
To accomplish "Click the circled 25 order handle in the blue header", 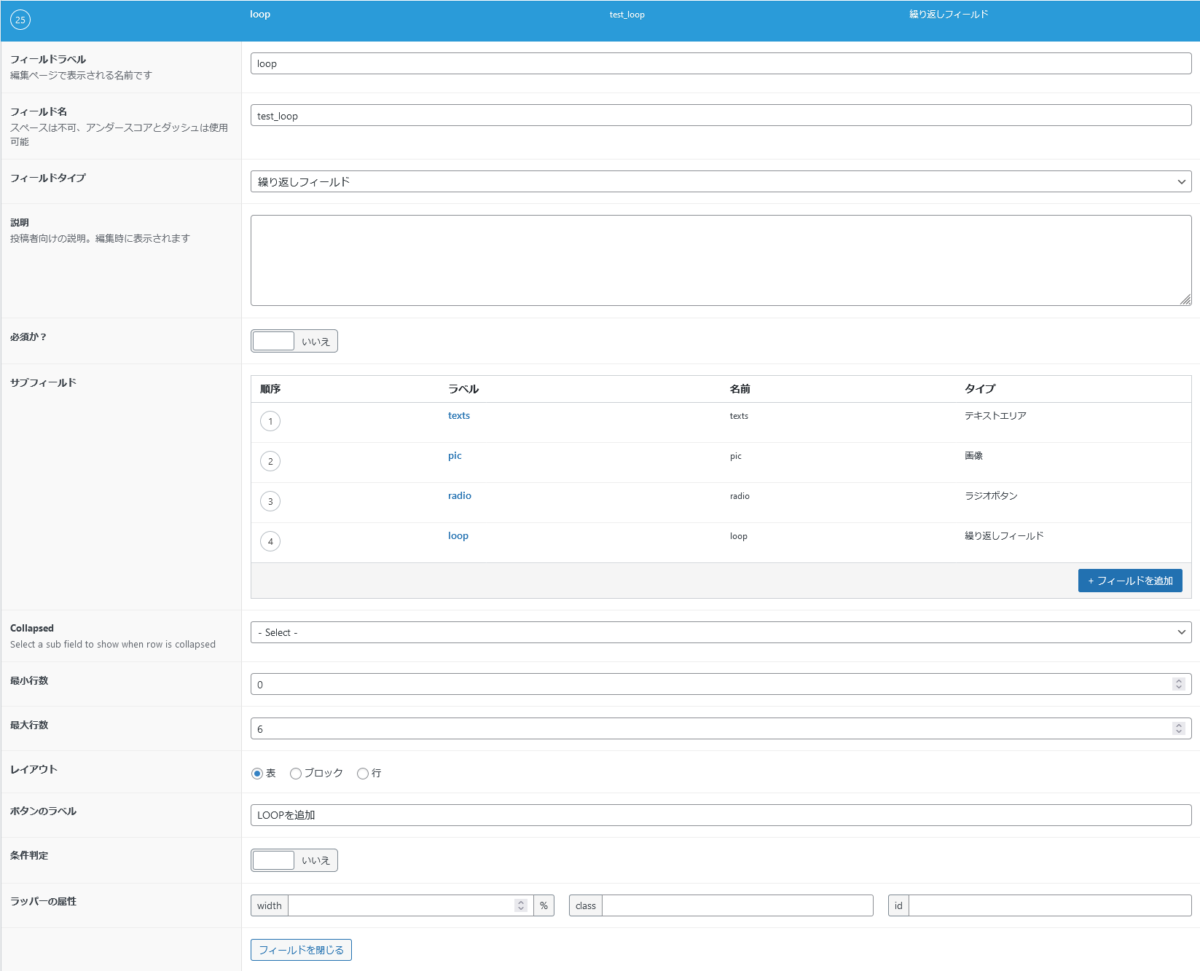I will (21, 21).
